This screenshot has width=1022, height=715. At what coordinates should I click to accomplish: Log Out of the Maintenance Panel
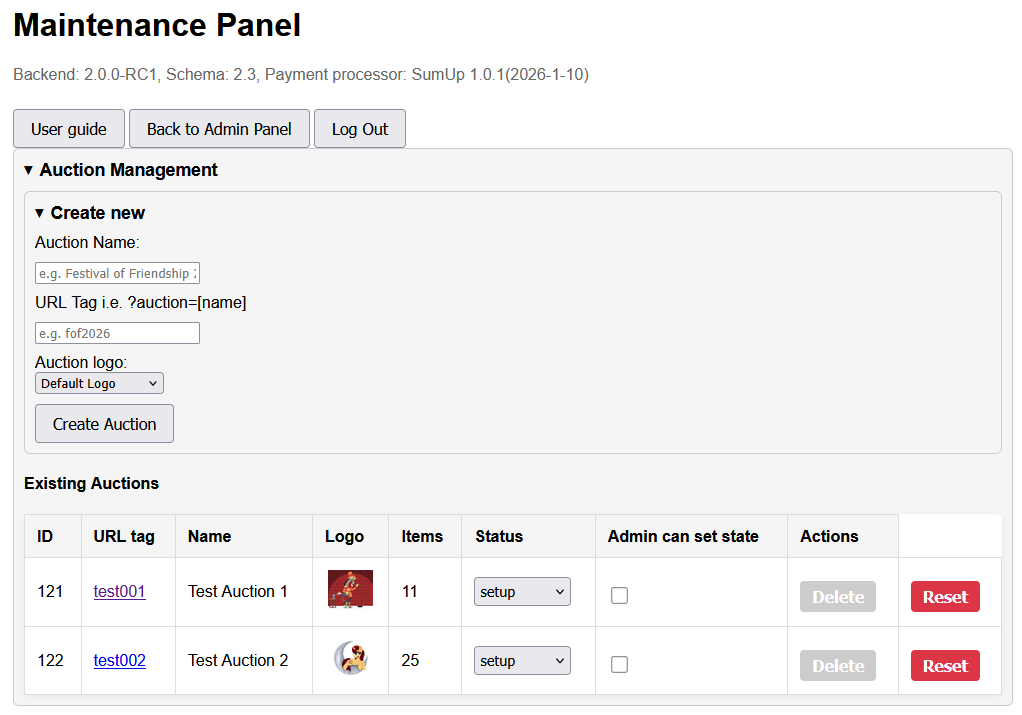(359, 128)
